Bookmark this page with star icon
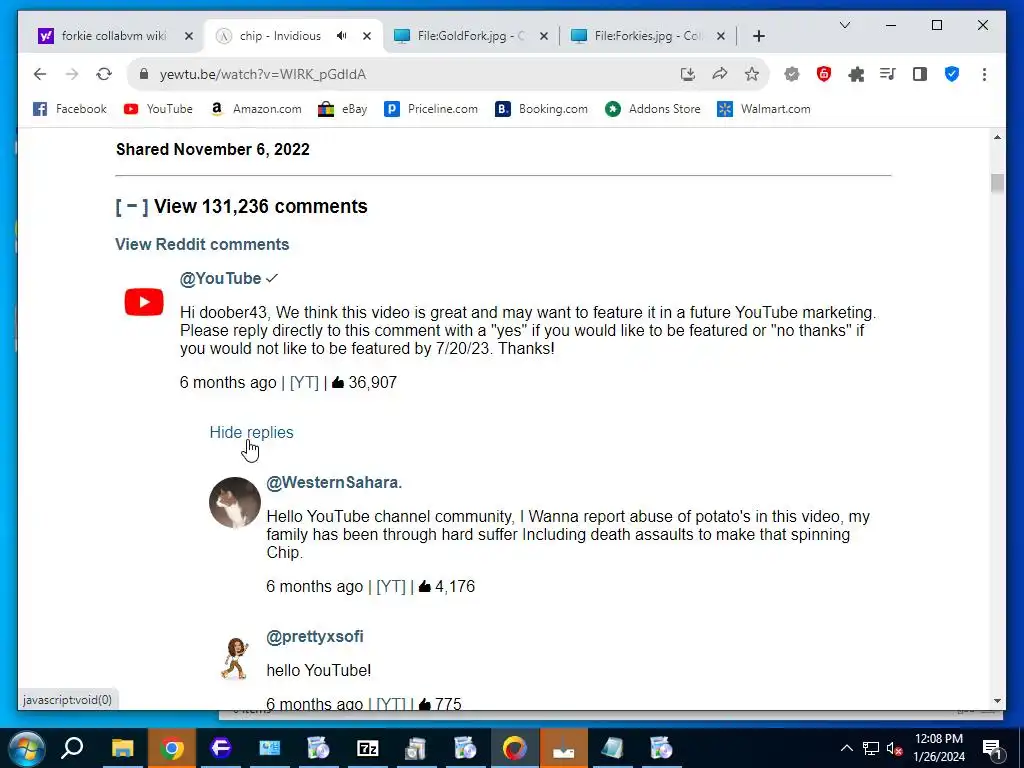1024x768 pixels. [752, 74]
